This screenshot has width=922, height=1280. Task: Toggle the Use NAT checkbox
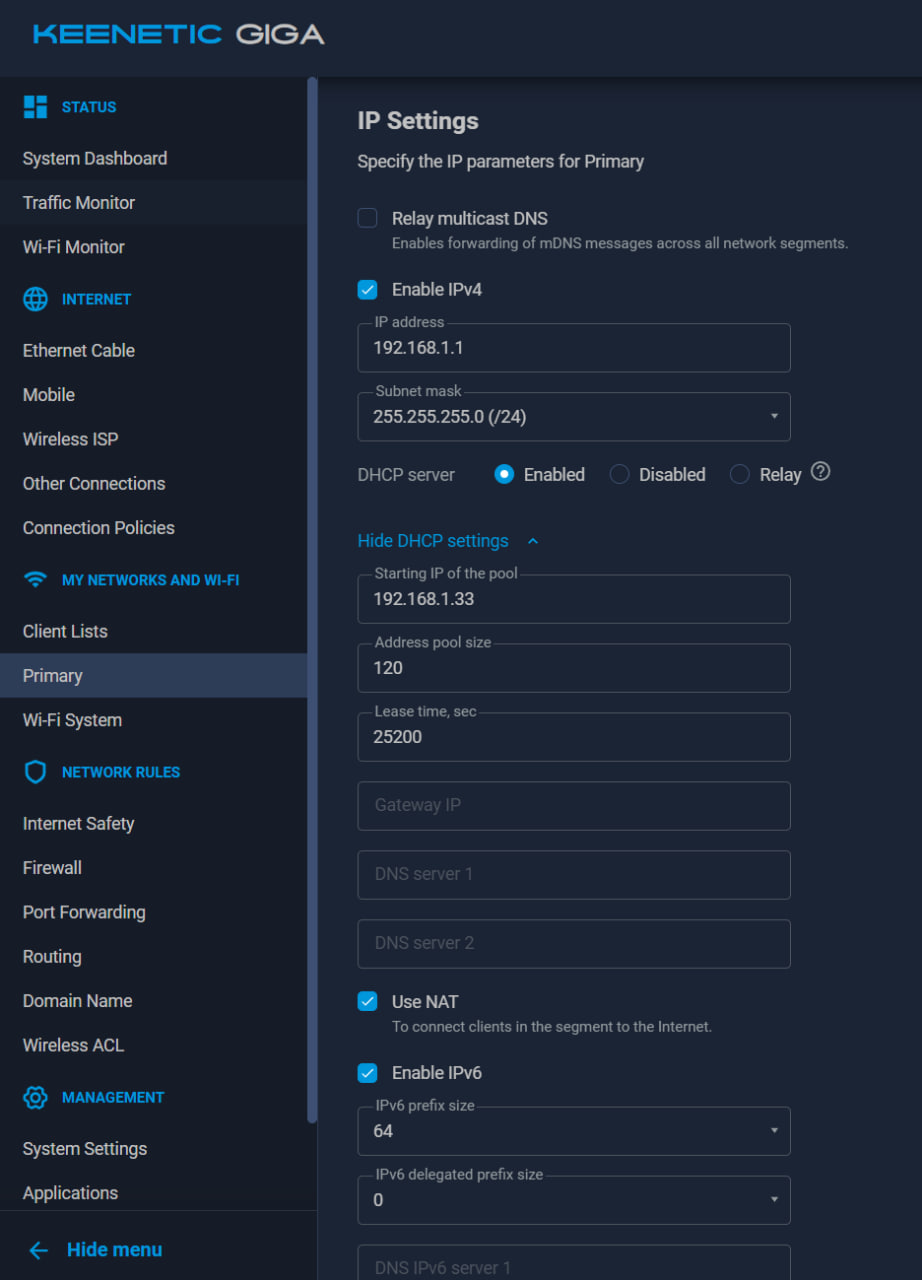point(368,1002)
